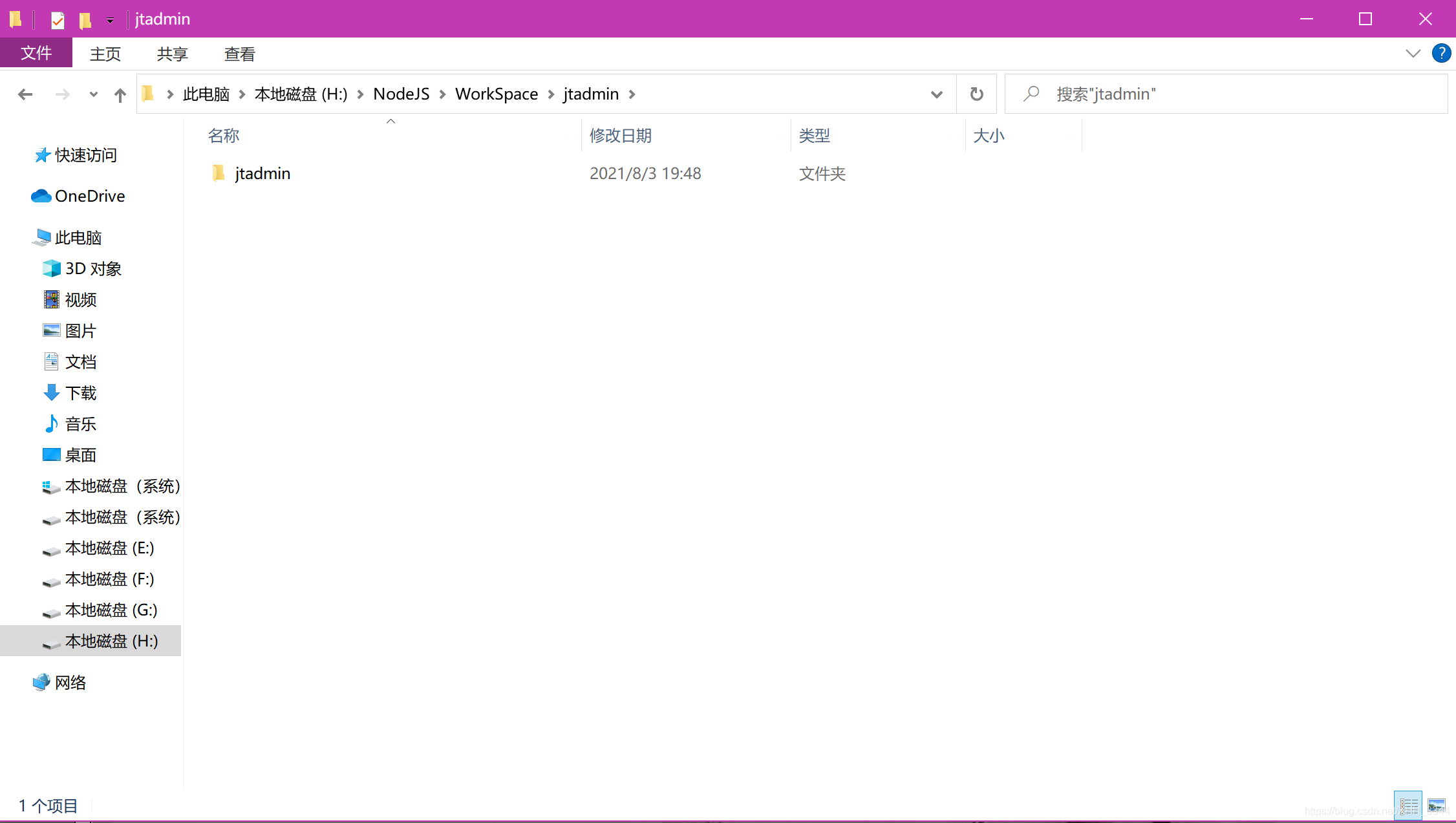The height and width of the screenshot is (823, 1456).
Task: Go up one folder level with the up arrow
Action: click(x=120, y=94)
